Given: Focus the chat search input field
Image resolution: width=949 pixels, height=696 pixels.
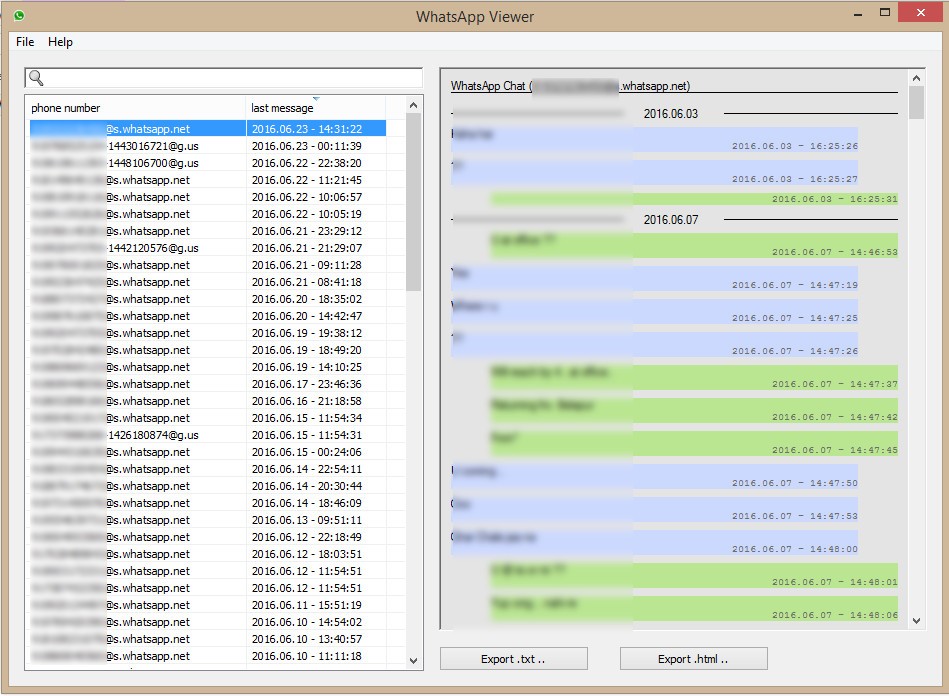Looking at the screenshot, I should (x=223, y=77).
